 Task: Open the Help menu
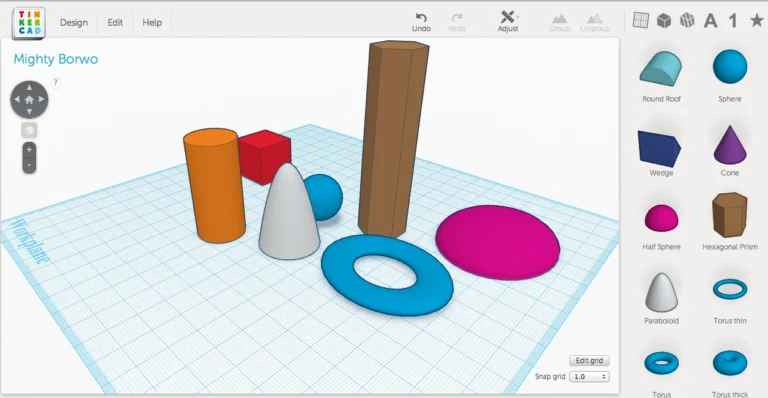[x=152, y=23]
